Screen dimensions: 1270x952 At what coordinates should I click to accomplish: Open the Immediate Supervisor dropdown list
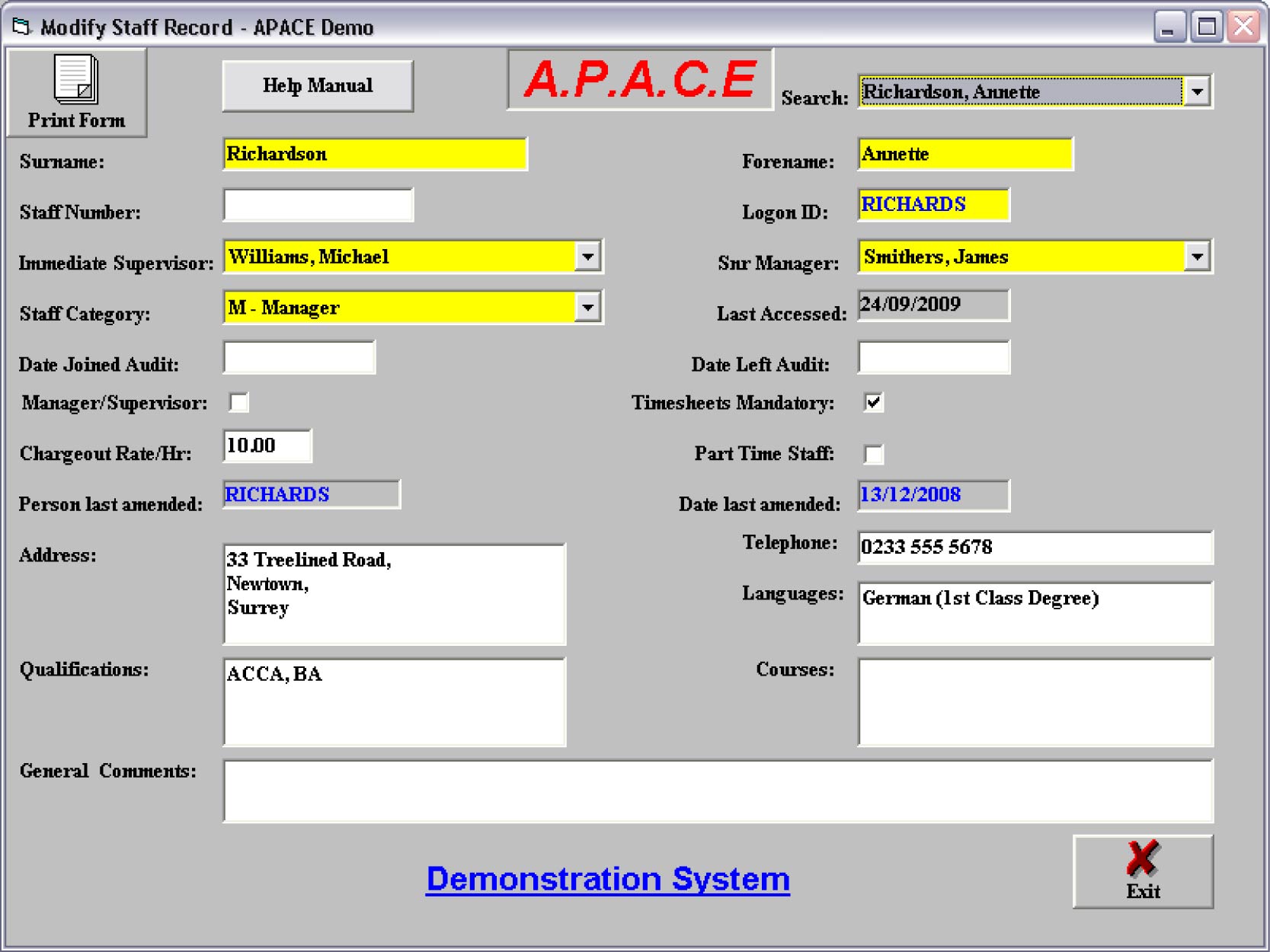coord(587,257)
